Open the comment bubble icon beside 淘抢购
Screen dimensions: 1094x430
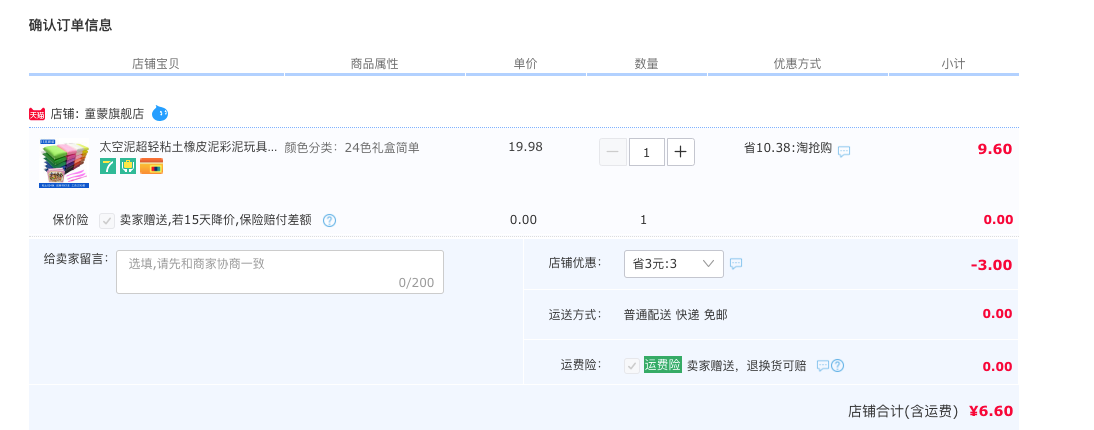tap(844, 151)
